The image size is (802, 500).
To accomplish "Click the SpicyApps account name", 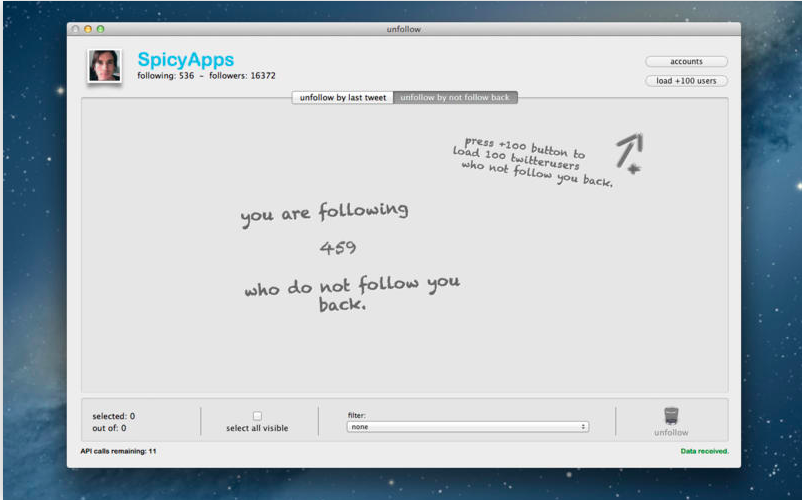I will [186, 60].
